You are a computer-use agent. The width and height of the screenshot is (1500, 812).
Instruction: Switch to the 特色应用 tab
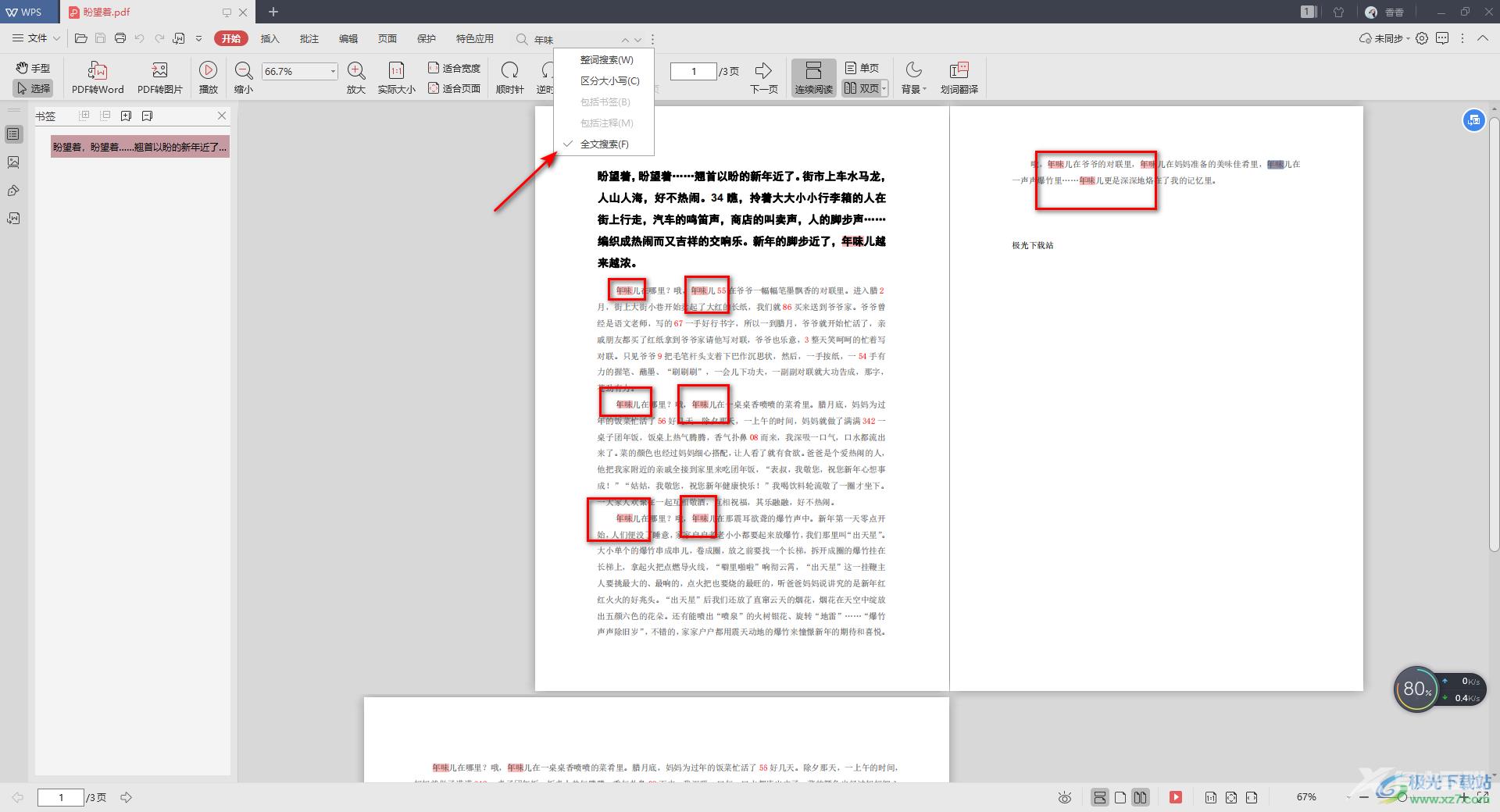(475, 38)
